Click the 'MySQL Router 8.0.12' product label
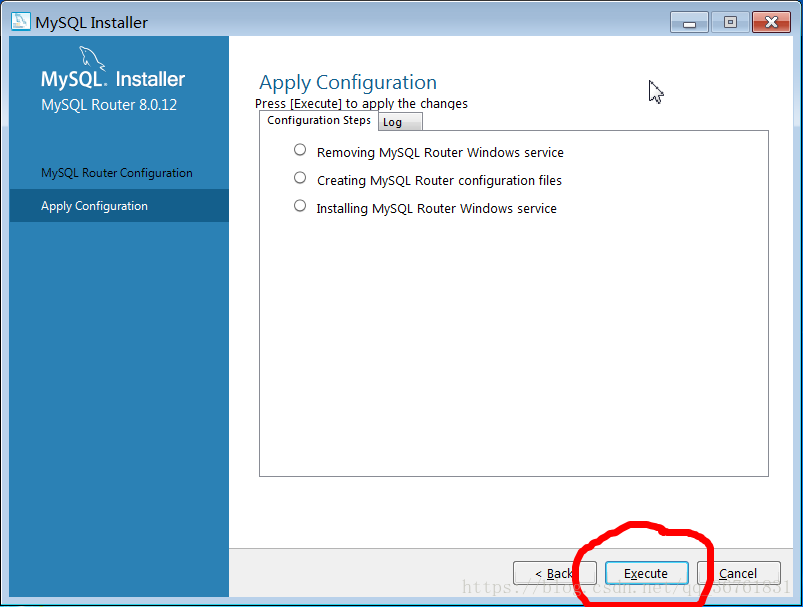803x607 pixels. coord(109,105)
